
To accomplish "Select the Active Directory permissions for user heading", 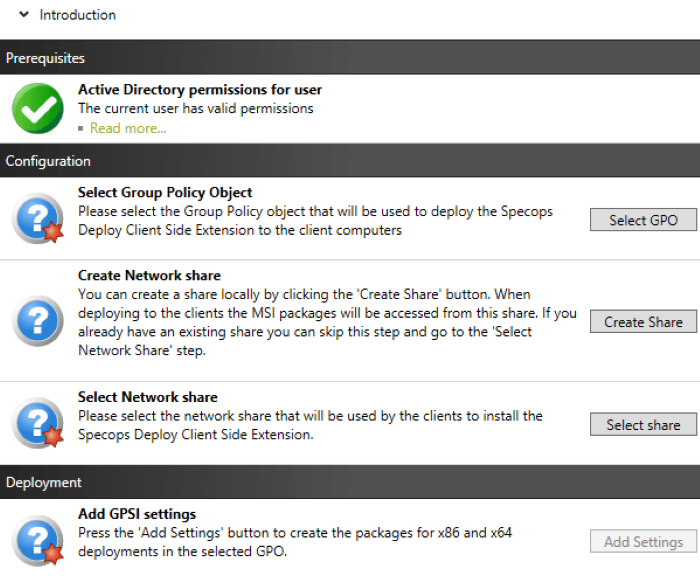I will coord(200,89).
